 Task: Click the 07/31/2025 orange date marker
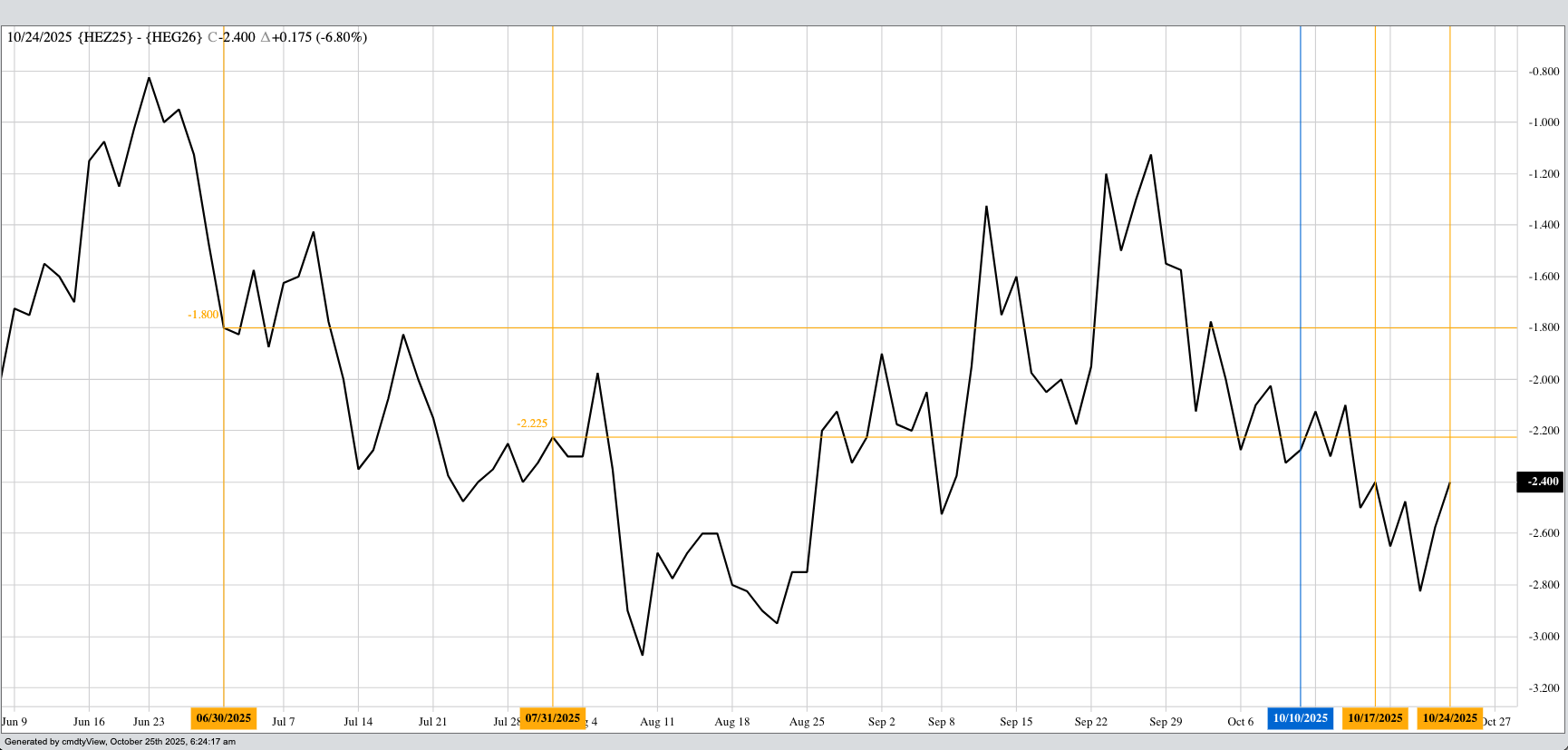coord(552,718)
